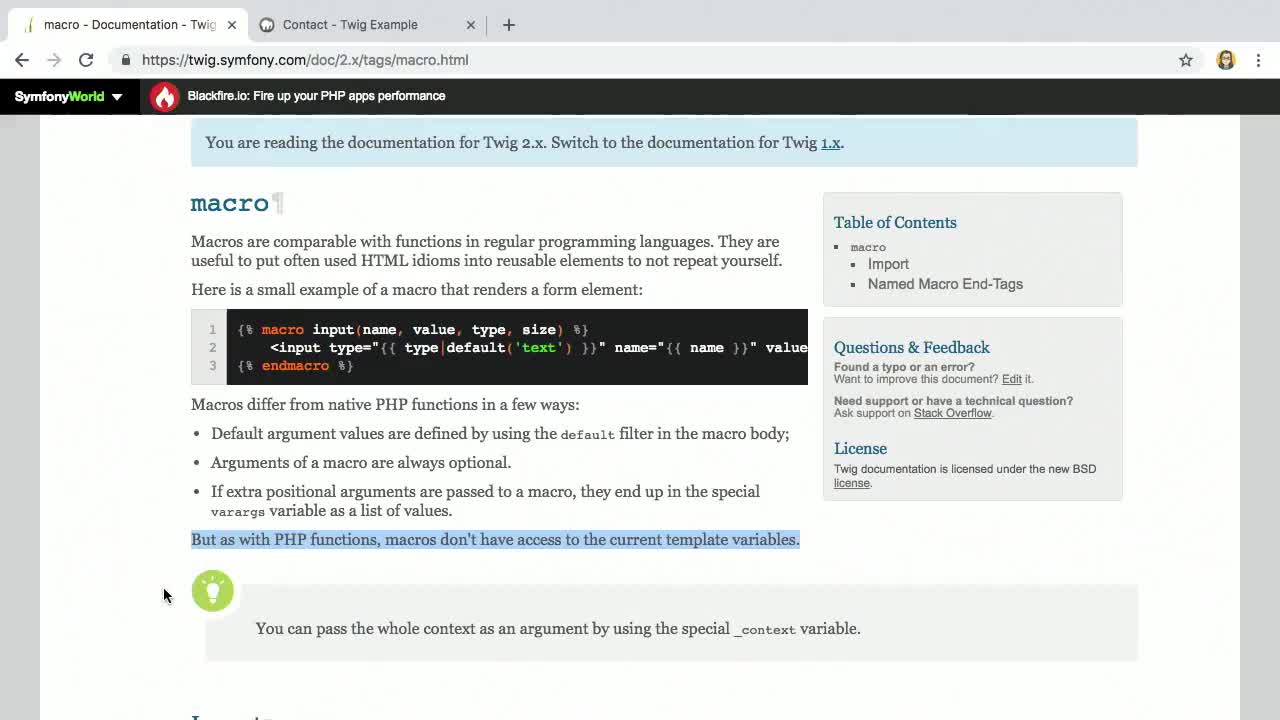Click the pilcrow anchor next to macro heading

[x=278, y=203]
